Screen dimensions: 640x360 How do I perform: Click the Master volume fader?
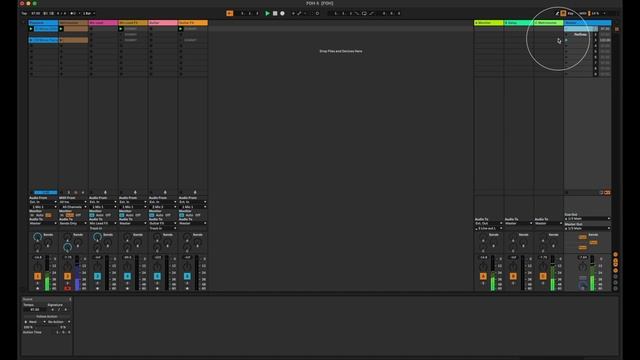[592, 273]
